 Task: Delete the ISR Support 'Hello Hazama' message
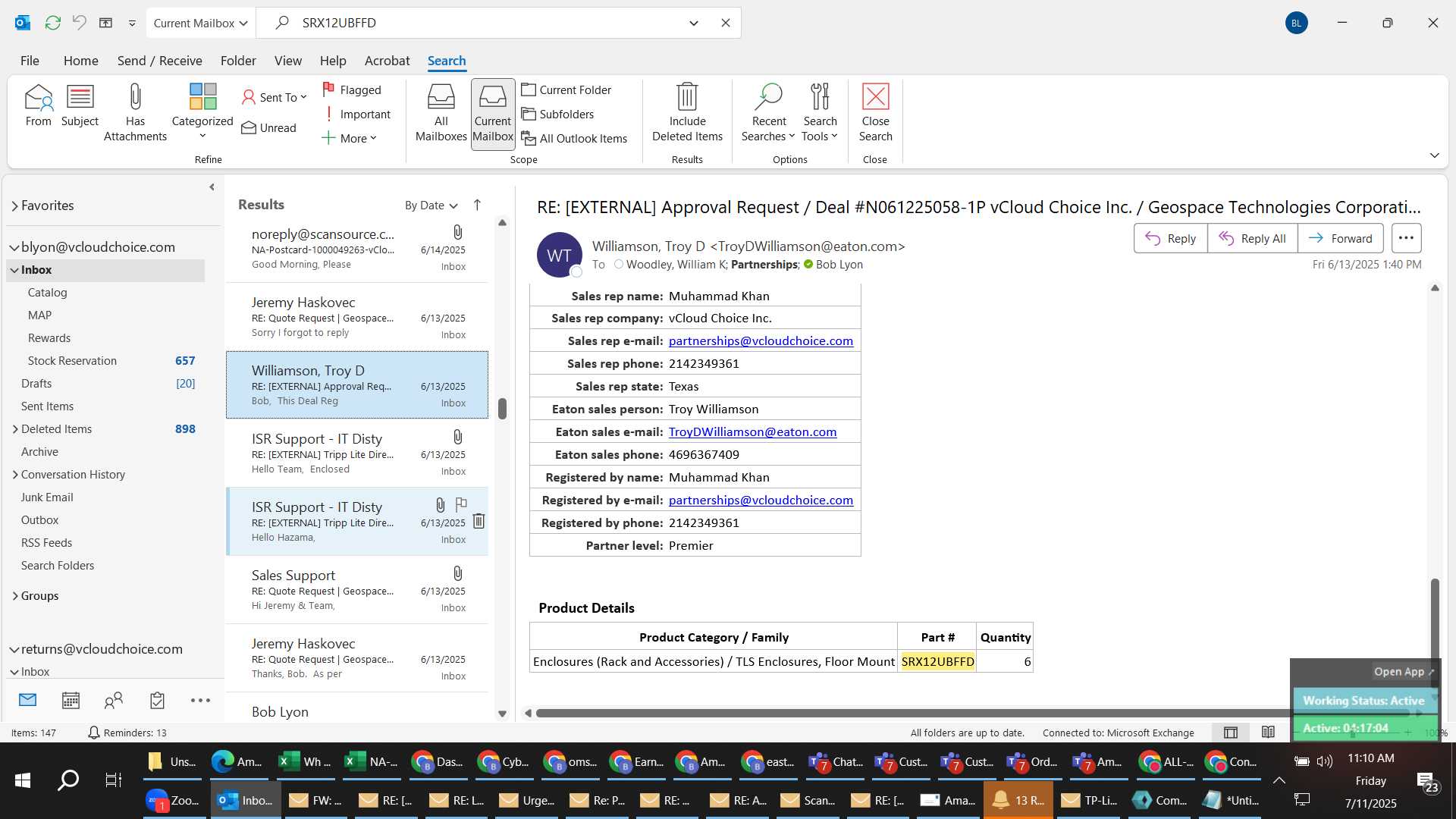(479, 521)
